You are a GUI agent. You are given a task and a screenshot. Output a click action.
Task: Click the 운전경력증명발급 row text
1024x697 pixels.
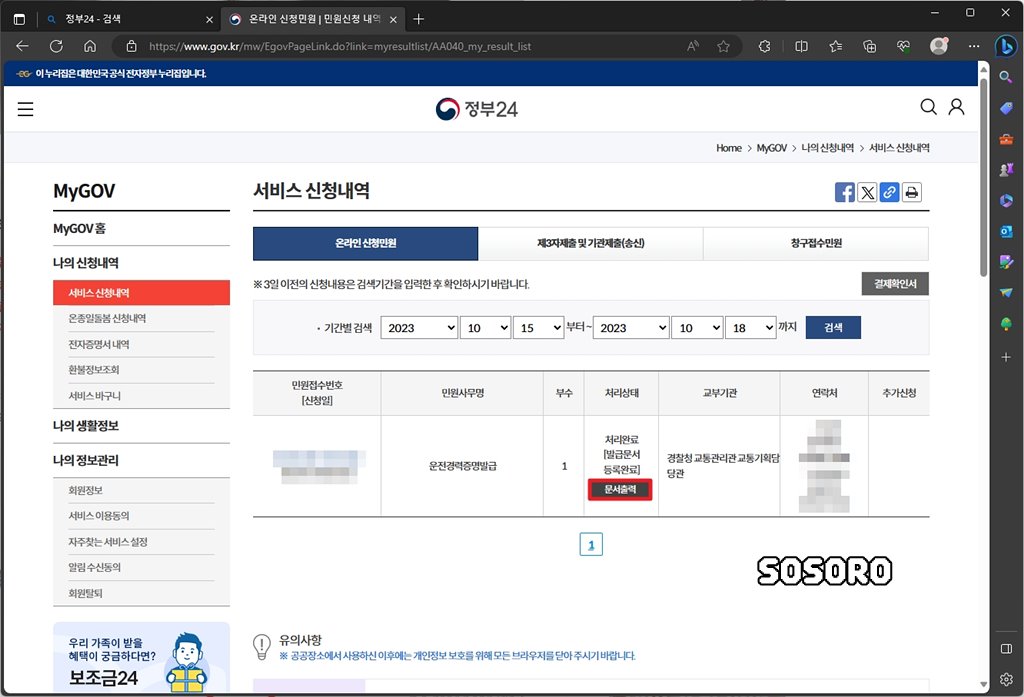tap(462, 466)
